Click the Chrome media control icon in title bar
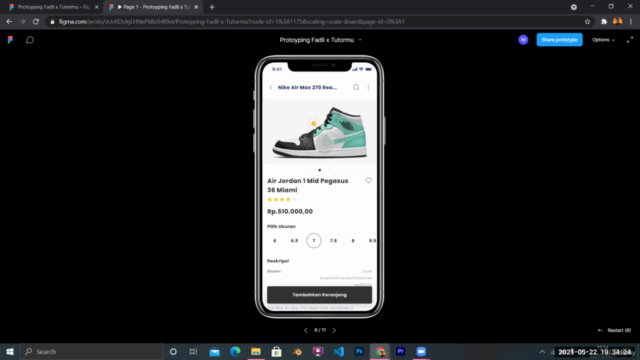640x360 pixels. pyautogui.click(x=574, y=7)
